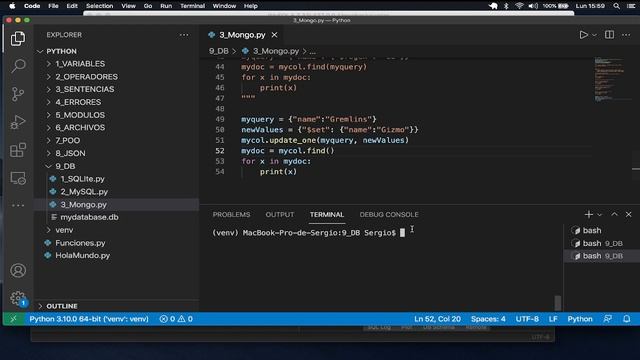Screen dimensions: 640x360
Task: Open feedback icon in status bar
Action: (x=607, y=319)
